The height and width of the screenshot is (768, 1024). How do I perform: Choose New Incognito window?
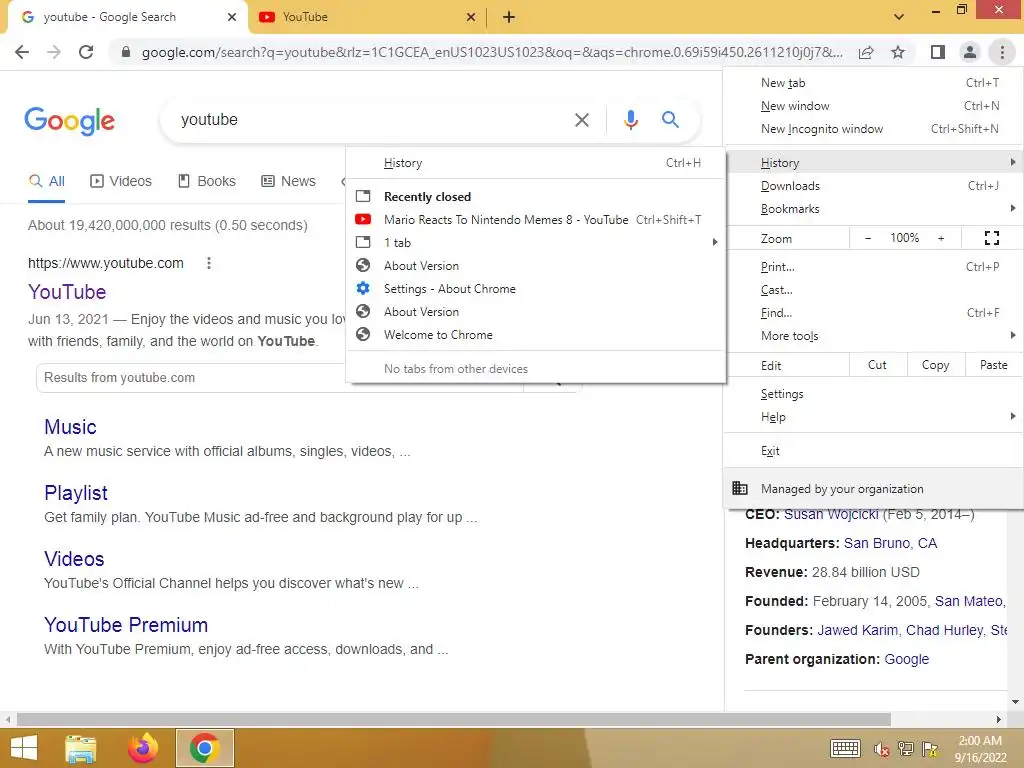(x=874, y=129)
